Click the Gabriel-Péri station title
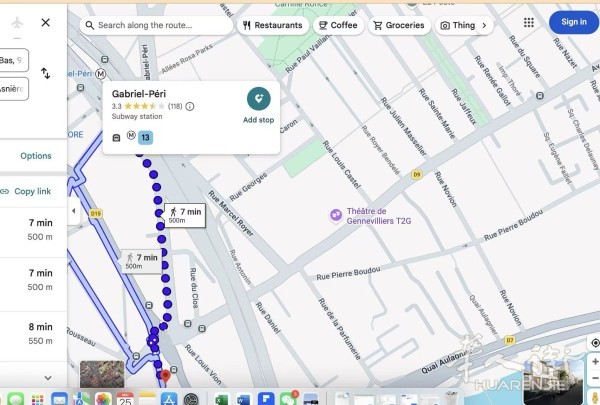Viewport: 600px width, 405px height. pyautogui.click(x=139, y=94)
